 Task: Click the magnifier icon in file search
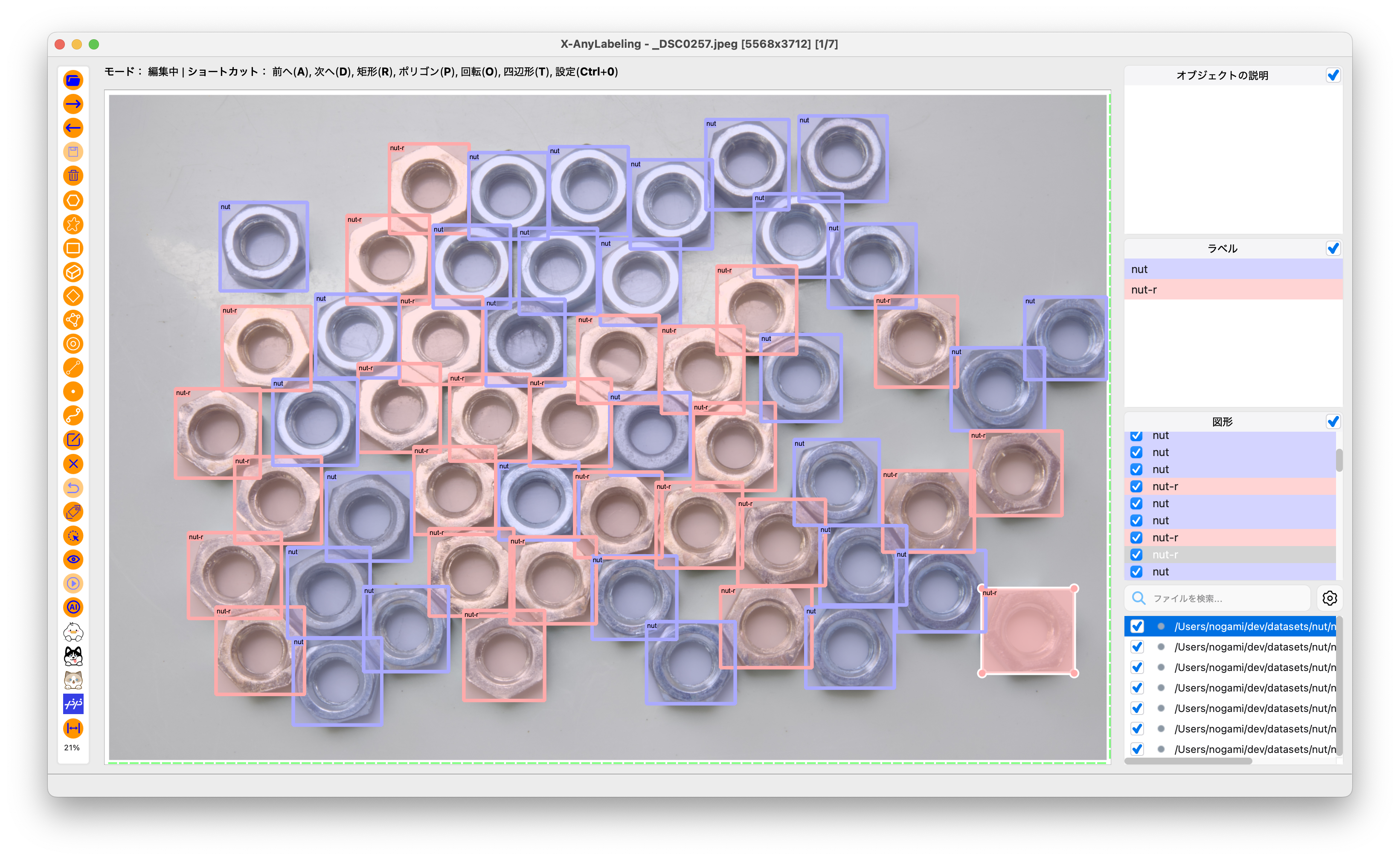(x=1139, y=599)
